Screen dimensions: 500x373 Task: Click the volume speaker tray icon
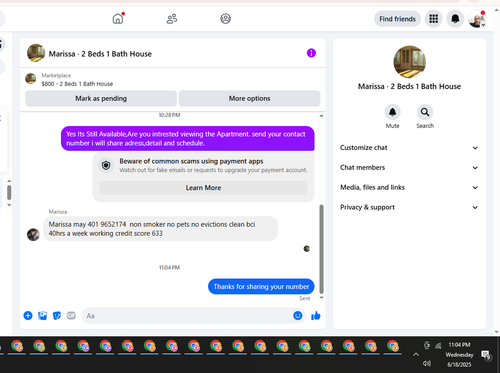tap(427, 364)
